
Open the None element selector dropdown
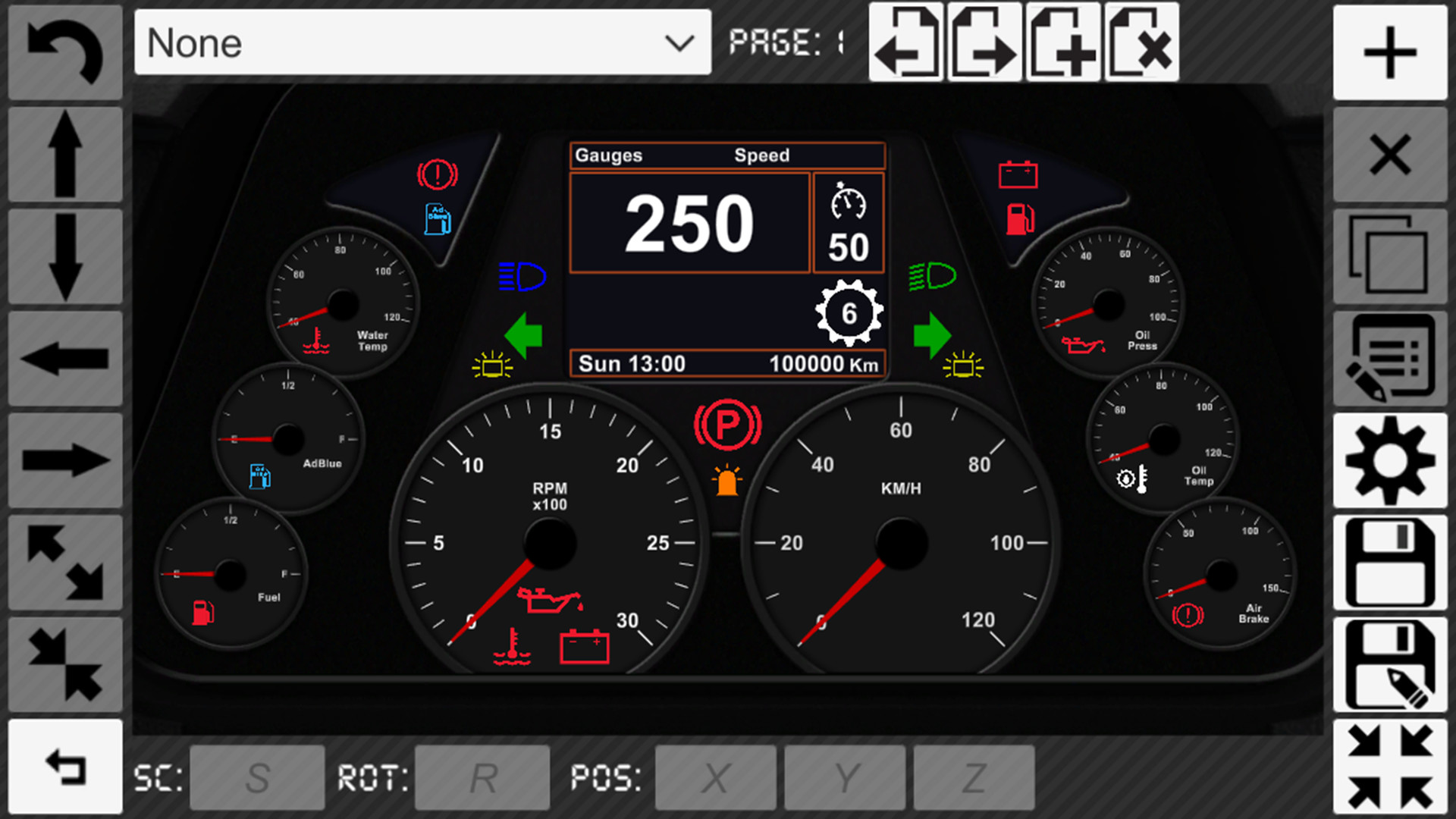(422, 43)
